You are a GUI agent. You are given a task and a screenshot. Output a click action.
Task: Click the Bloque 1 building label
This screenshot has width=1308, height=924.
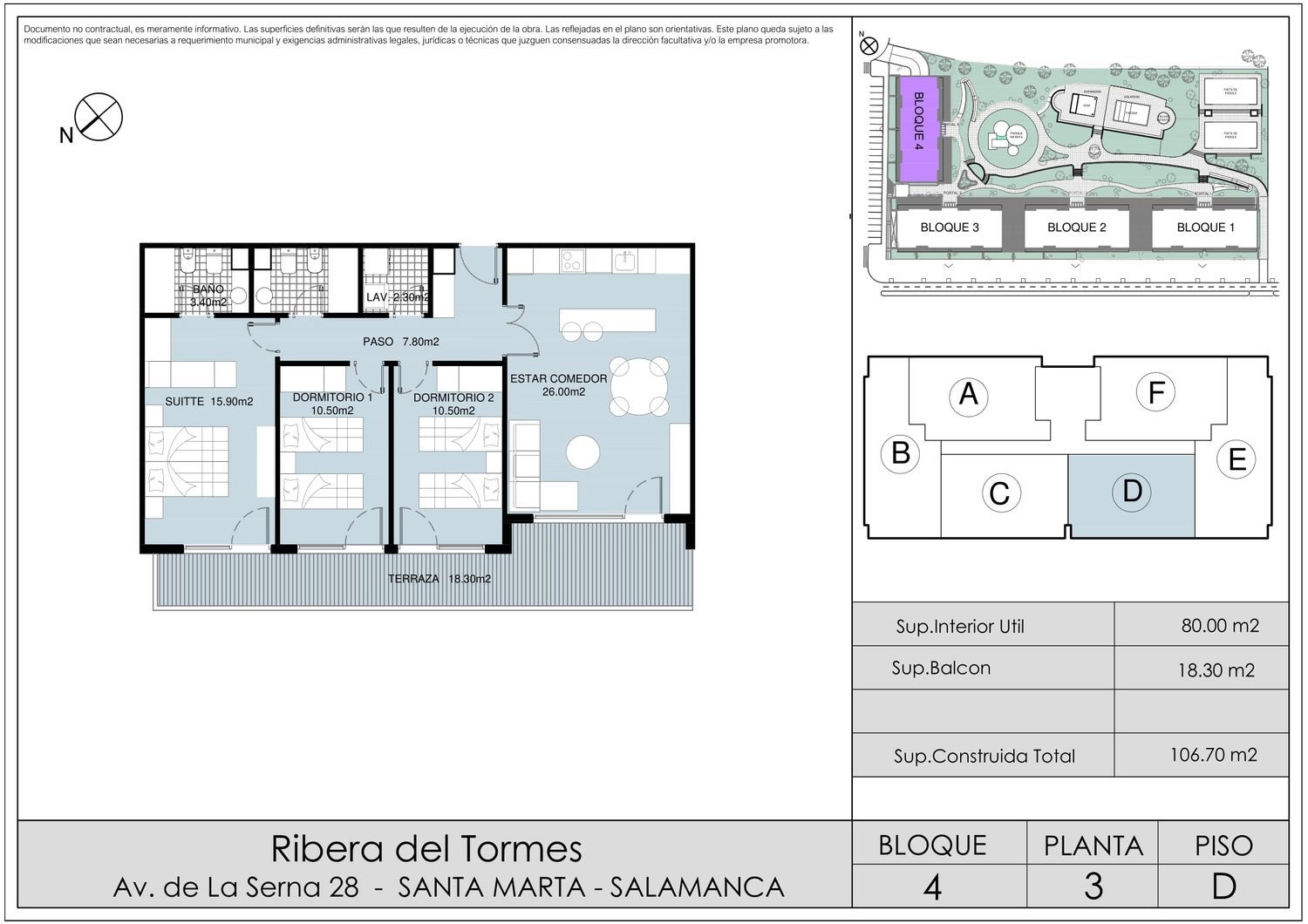(x=1205, y=228)
